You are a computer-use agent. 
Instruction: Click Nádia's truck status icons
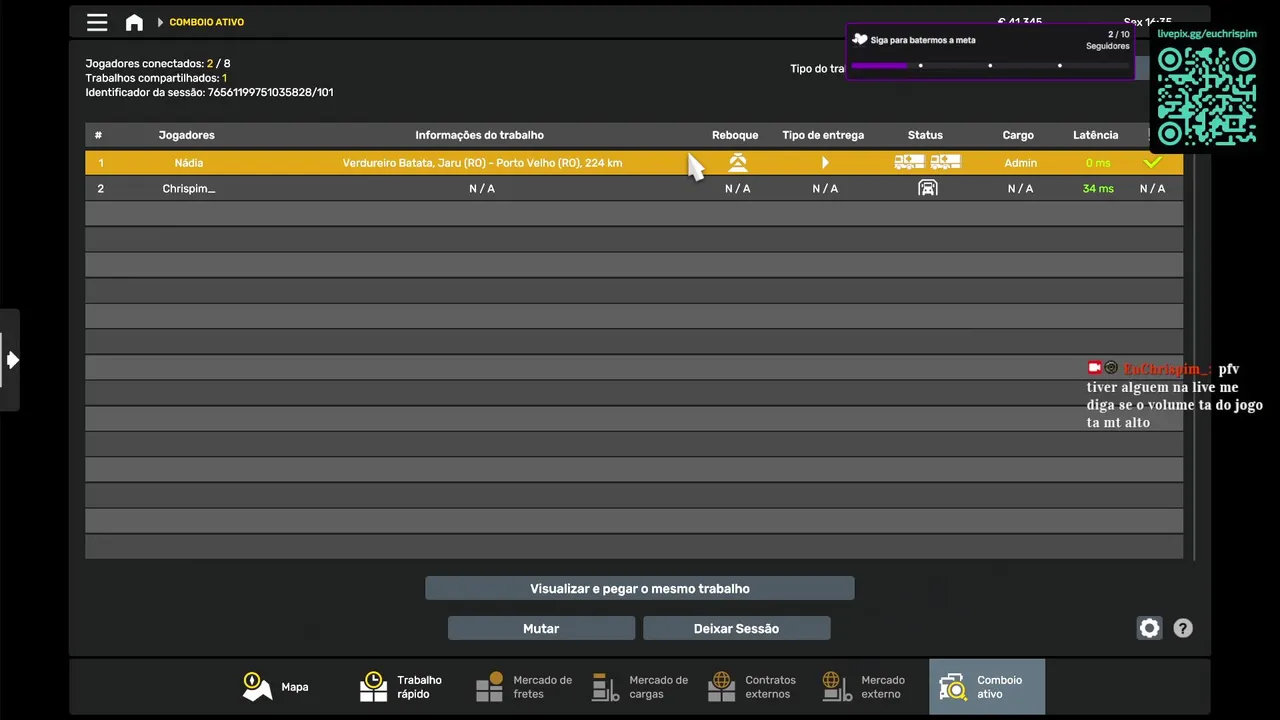coord(927,162)
